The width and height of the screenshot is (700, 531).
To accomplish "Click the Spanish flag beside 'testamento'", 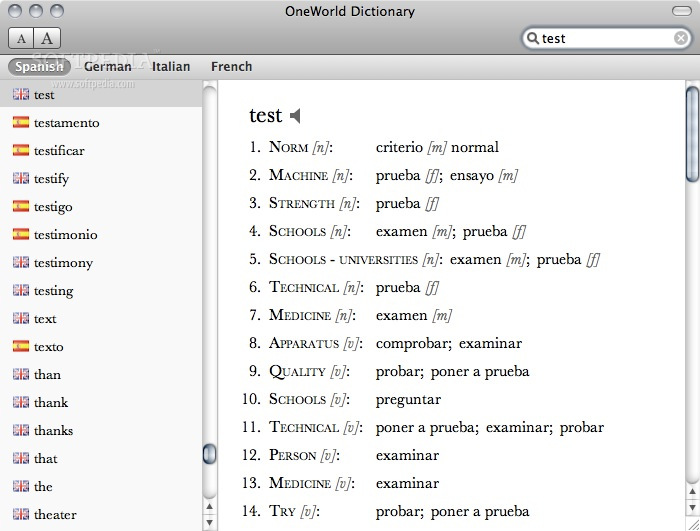I will (21, 122).
